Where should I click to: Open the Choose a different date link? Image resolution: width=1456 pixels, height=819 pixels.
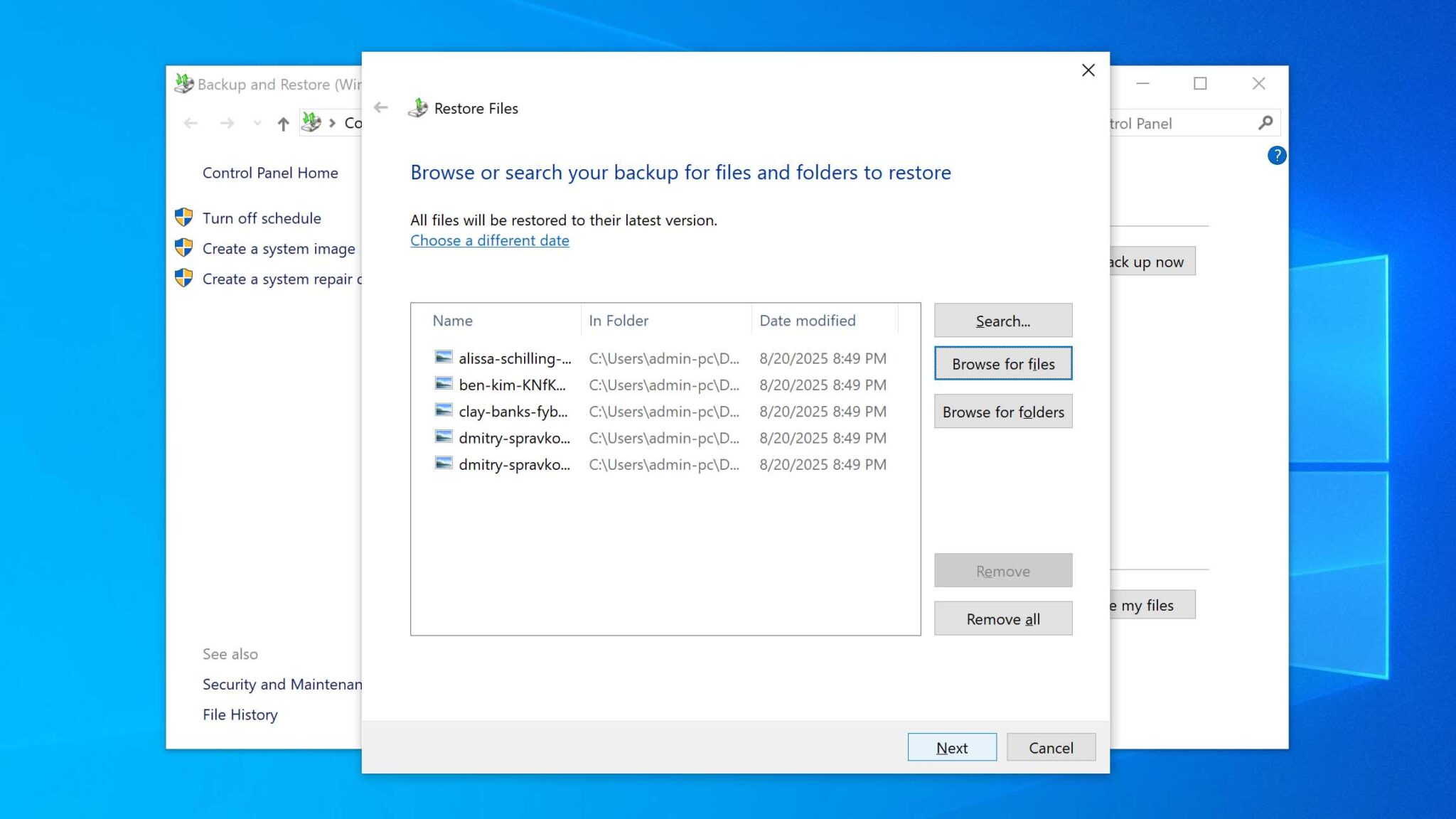489,240
